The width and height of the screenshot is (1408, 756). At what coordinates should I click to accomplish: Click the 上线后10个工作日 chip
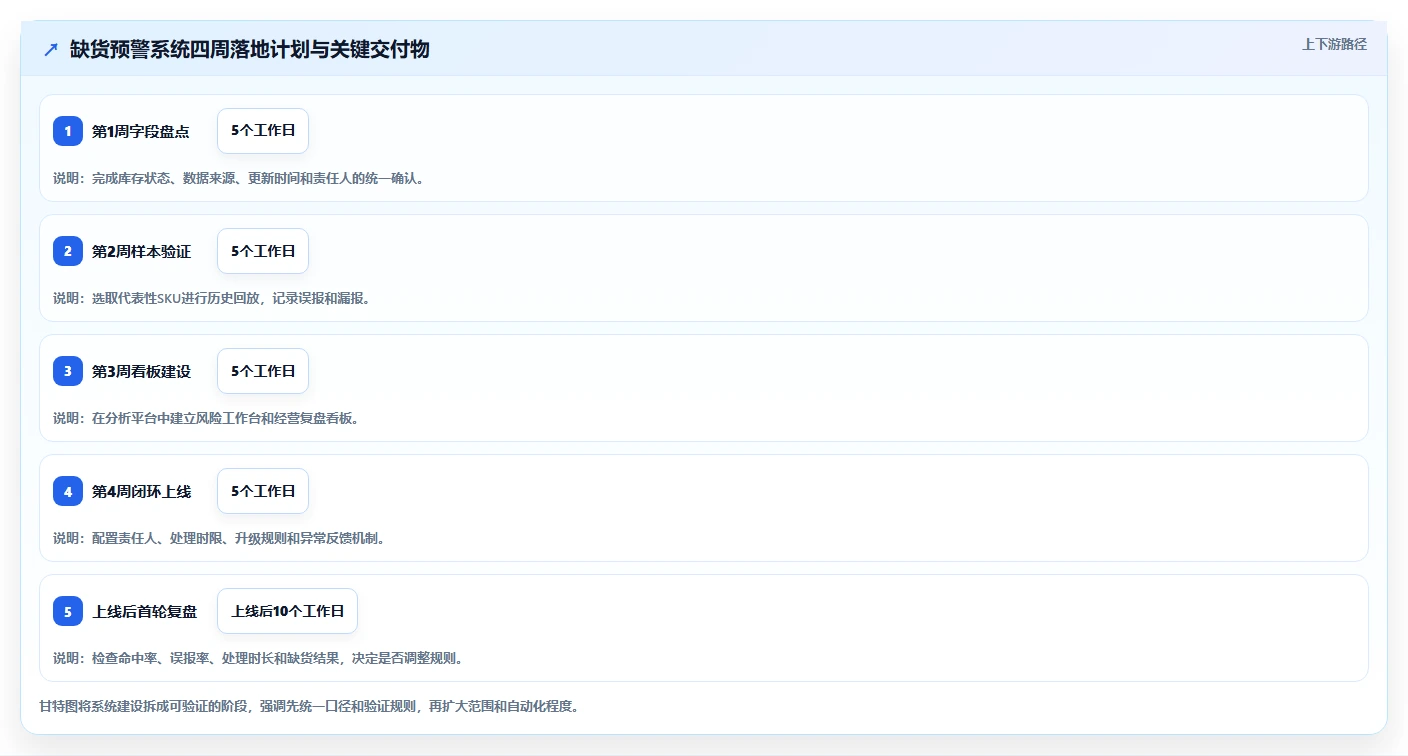[287, 611]
